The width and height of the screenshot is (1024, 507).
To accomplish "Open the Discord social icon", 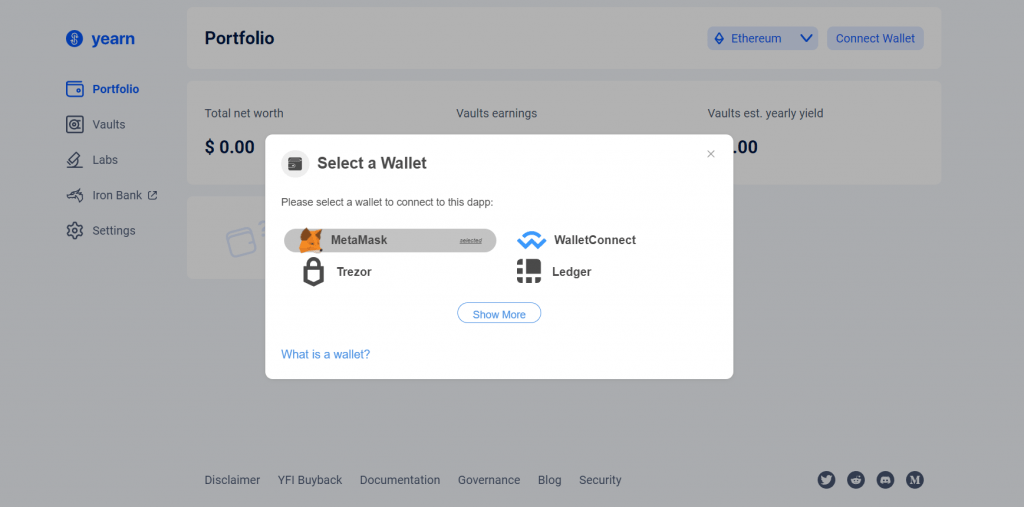I will click(x=885, y=480).
